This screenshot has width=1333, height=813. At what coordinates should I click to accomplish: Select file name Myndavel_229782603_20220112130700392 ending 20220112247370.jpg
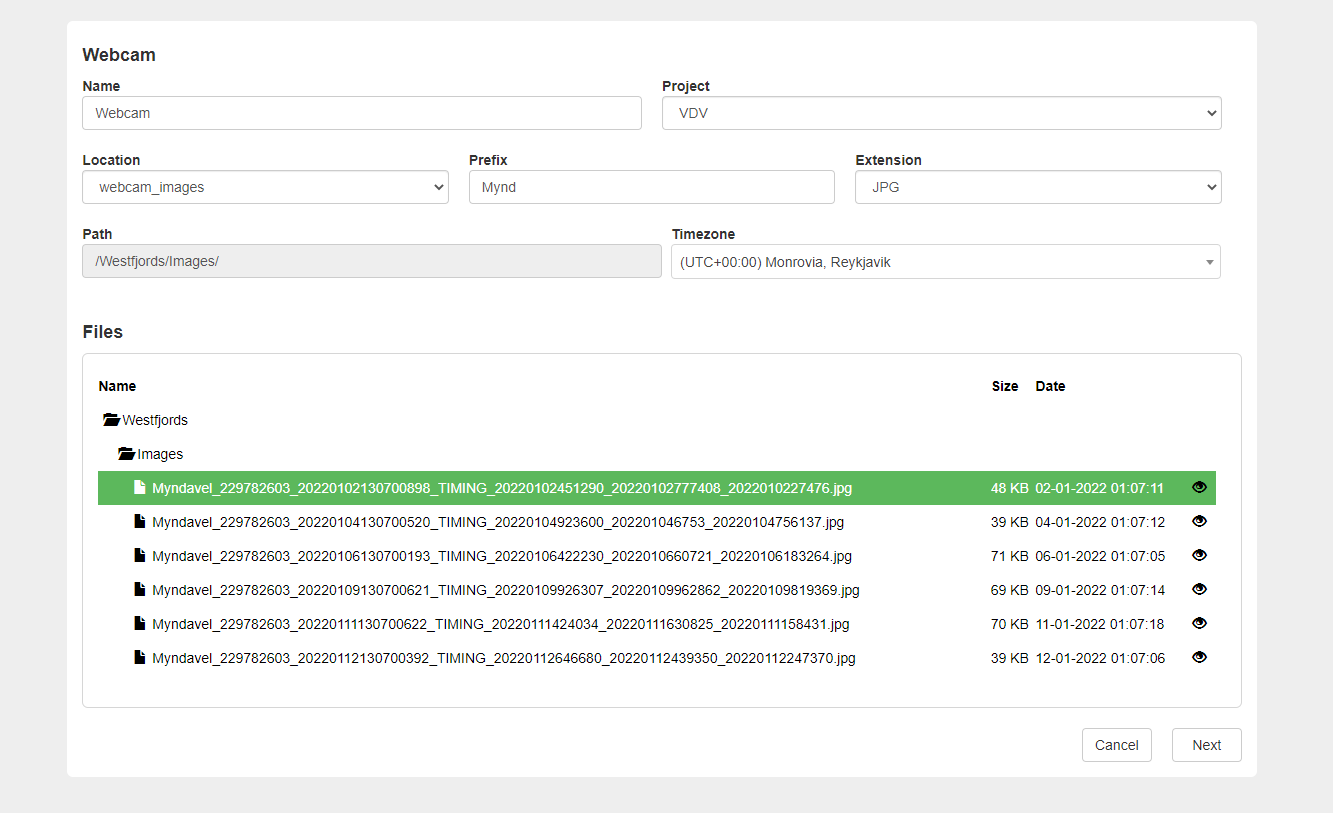(x=504, y=658)
